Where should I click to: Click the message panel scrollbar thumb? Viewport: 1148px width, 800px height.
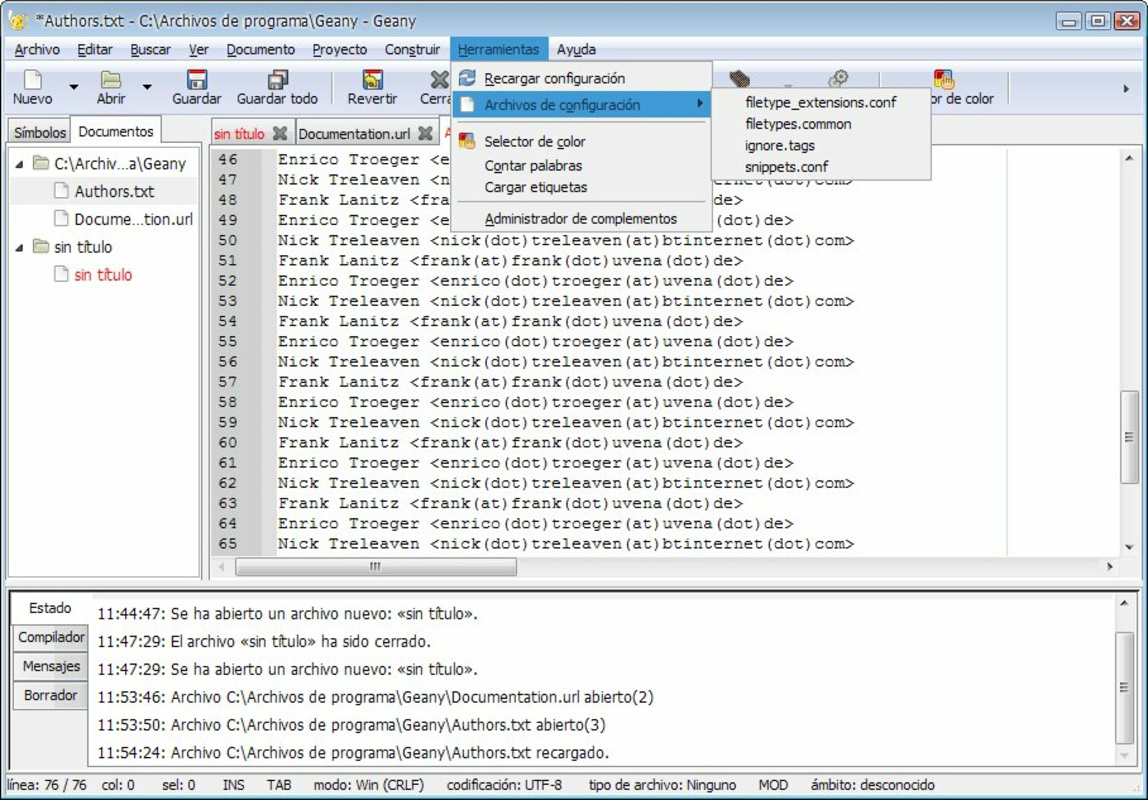pyautogui.click(x=1124, y=688)
